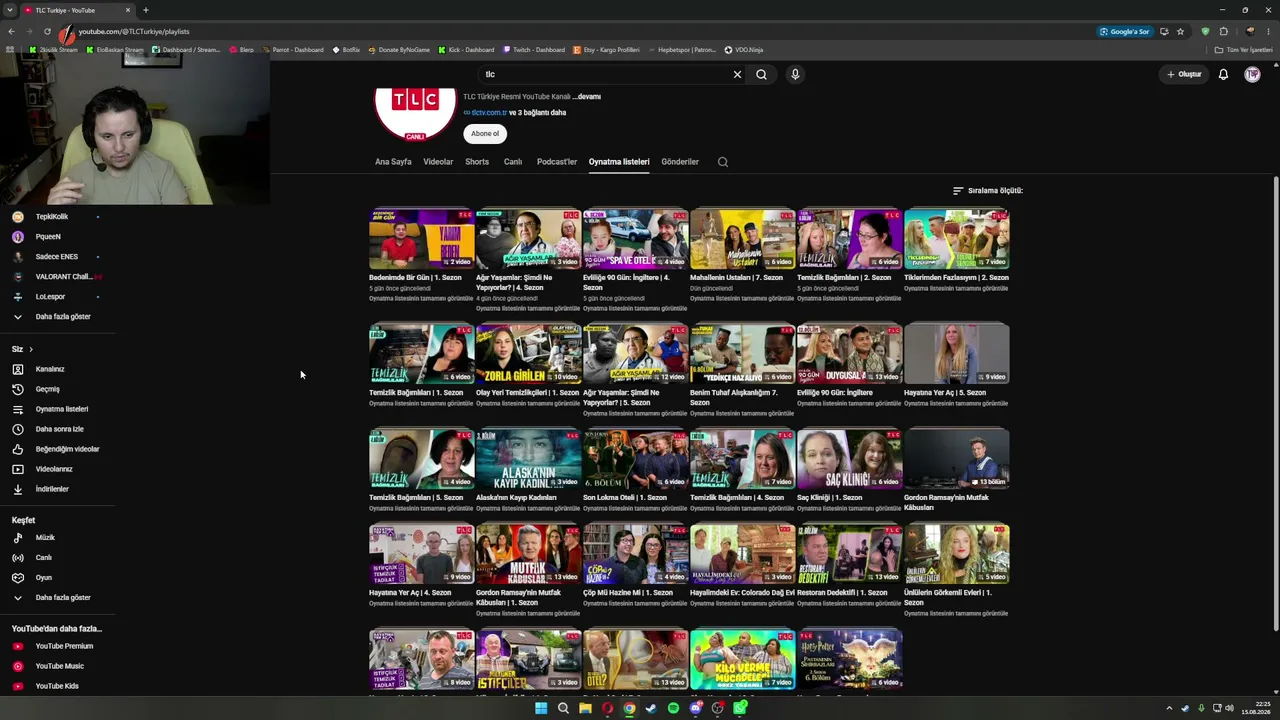Expand the Siz section chevron
This screenshot has height=720, width=1280.
pos(31,349)
